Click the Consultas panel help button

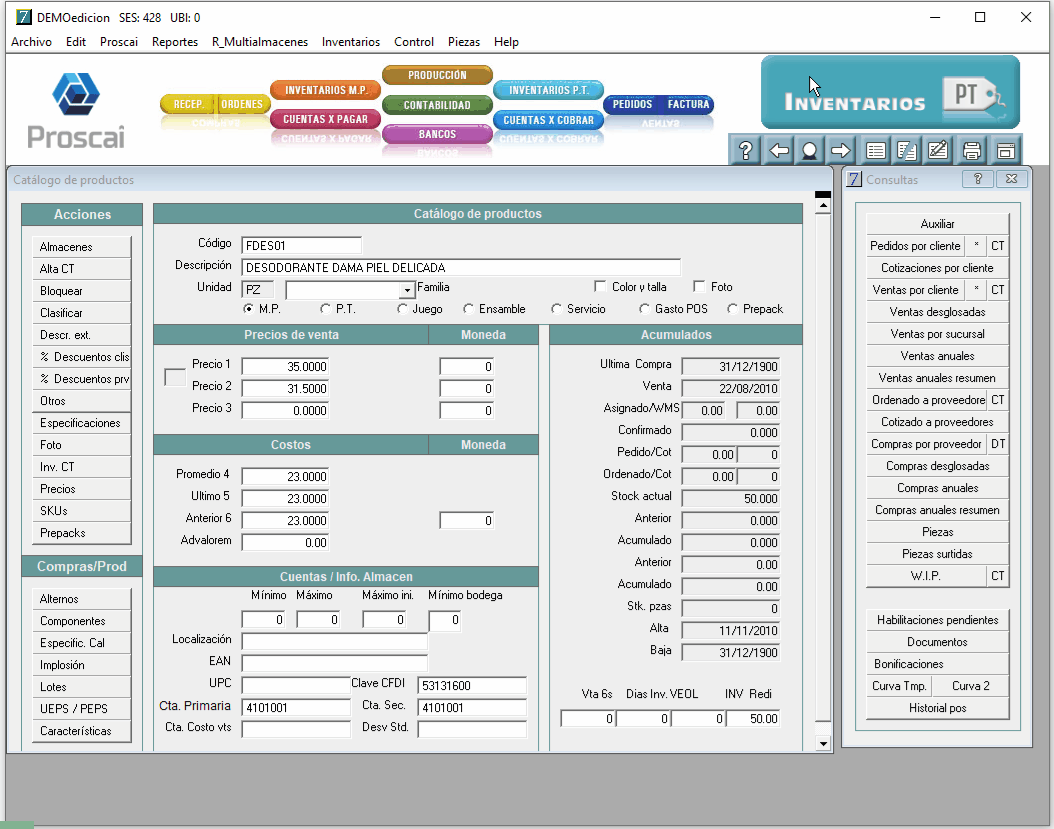coord(978,179)
